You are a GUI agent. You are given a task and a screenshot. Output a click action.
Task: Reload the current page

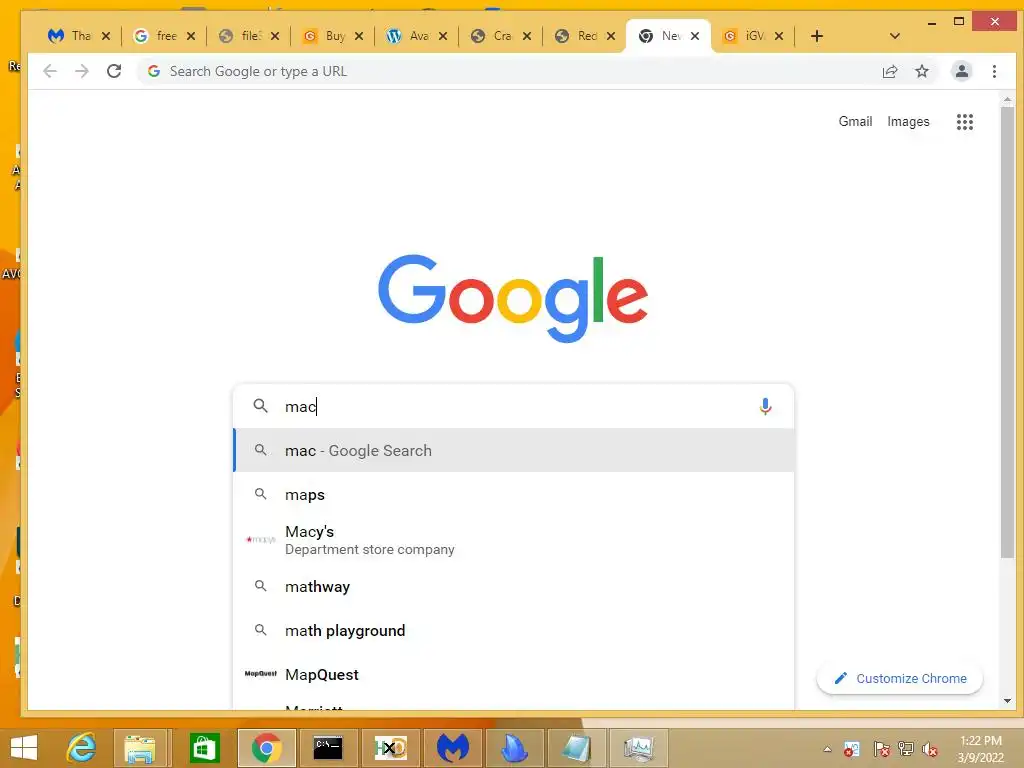tap(114, 71)
